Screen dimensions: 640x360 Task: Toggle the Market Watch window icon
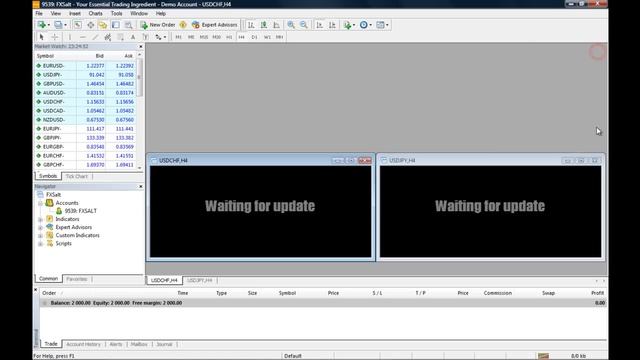point(78,25)
